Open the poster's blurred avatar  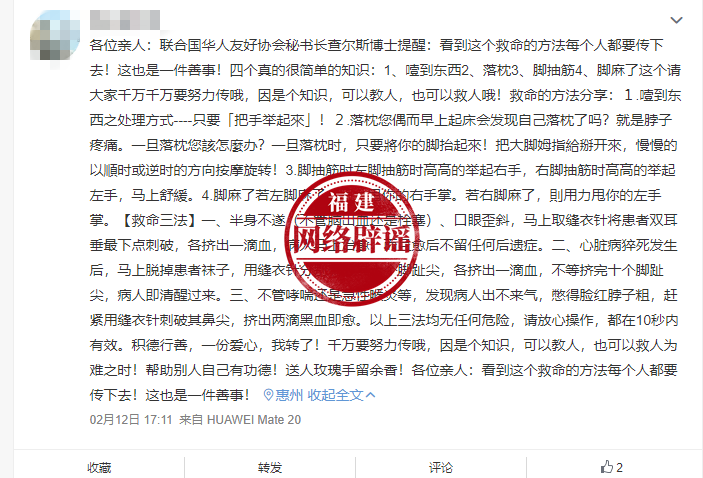(x=55, y=38)
